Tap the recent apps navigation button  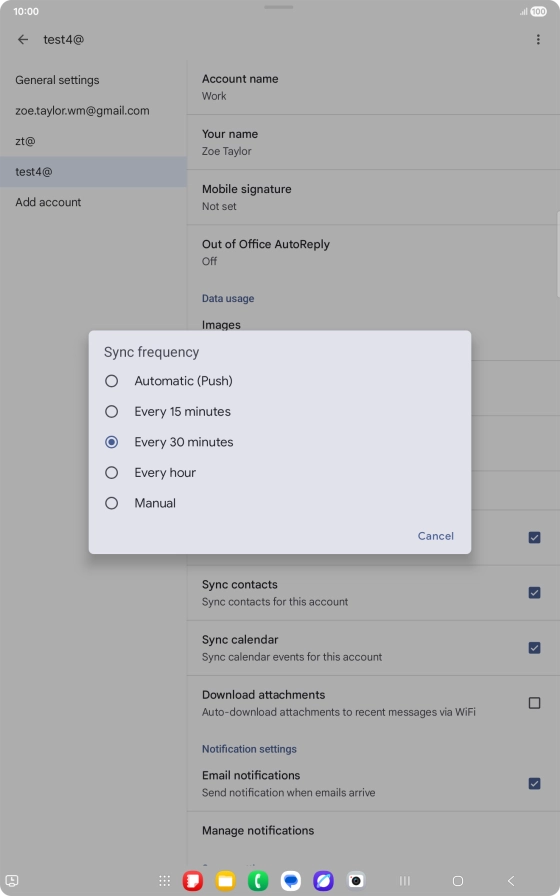(x=405, y=881)
